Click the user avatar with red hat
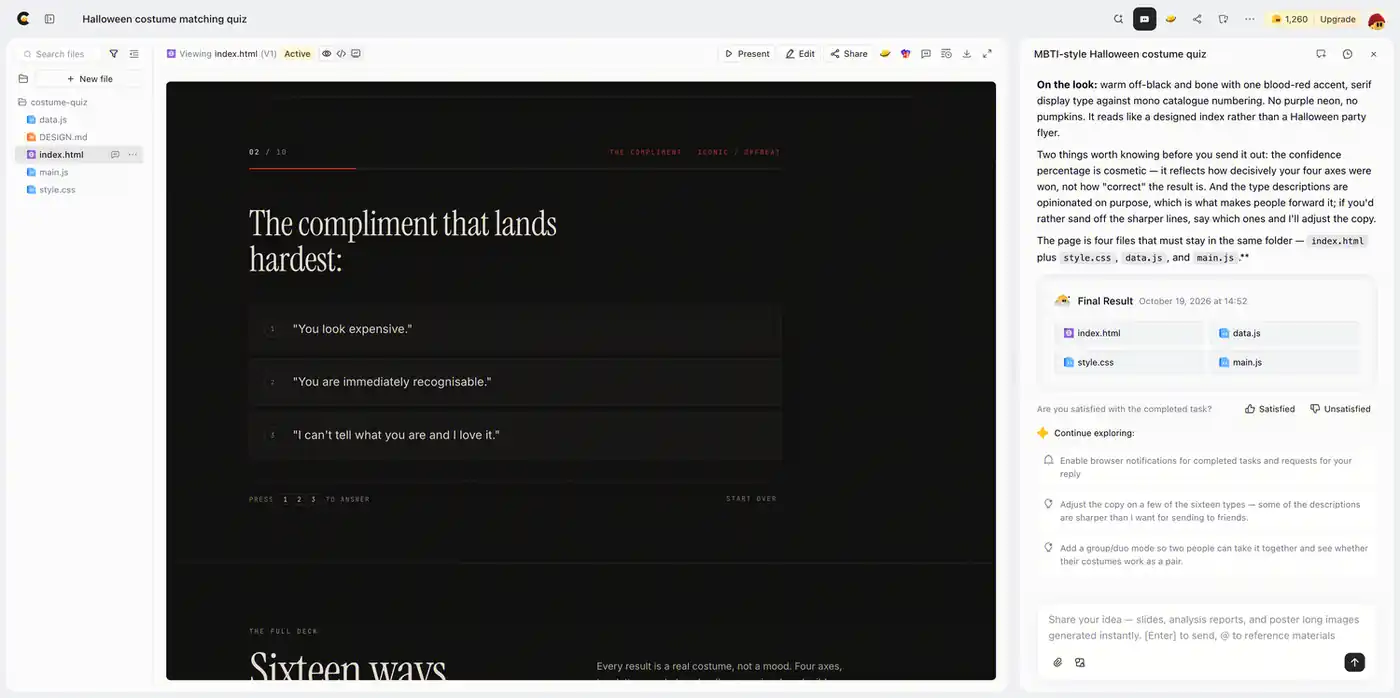The width and height of the screenshot is (1400, 698). pos(1376,19)
